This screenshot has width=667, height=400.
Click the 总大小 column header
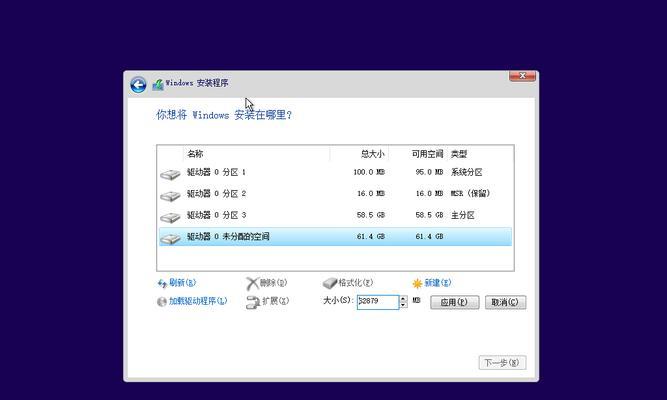point(359,154)
